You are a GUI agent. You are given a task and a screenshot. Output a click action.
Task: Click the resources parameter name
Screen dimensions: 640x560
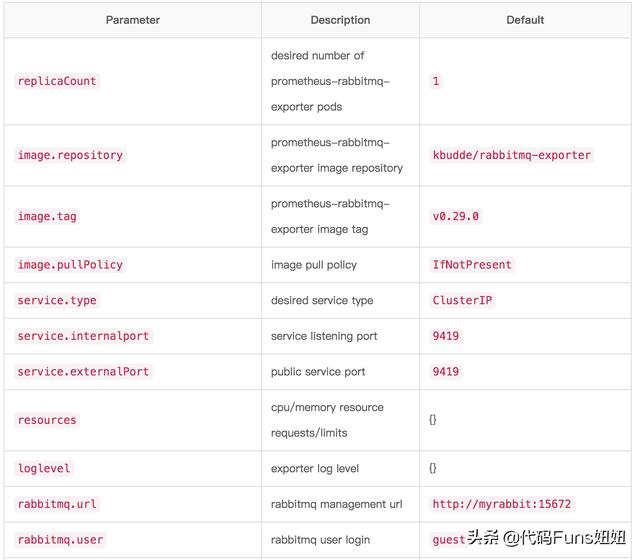tap(47, 420)
